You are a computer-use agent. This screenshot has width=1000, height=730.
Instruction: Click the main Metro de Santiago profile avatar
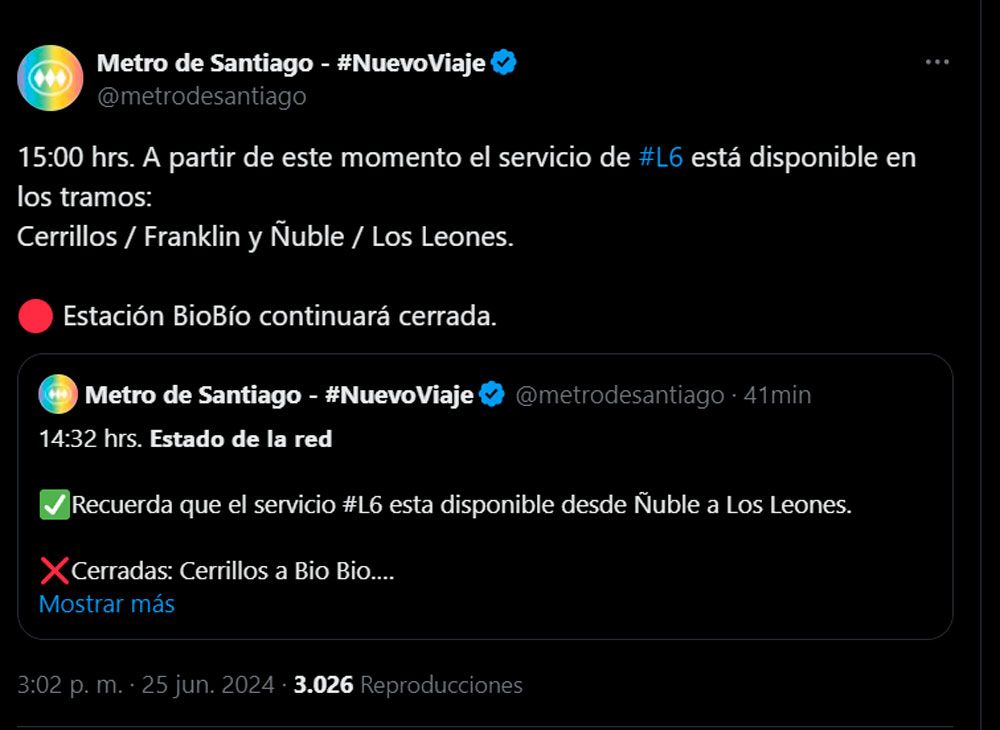[50, 78]
